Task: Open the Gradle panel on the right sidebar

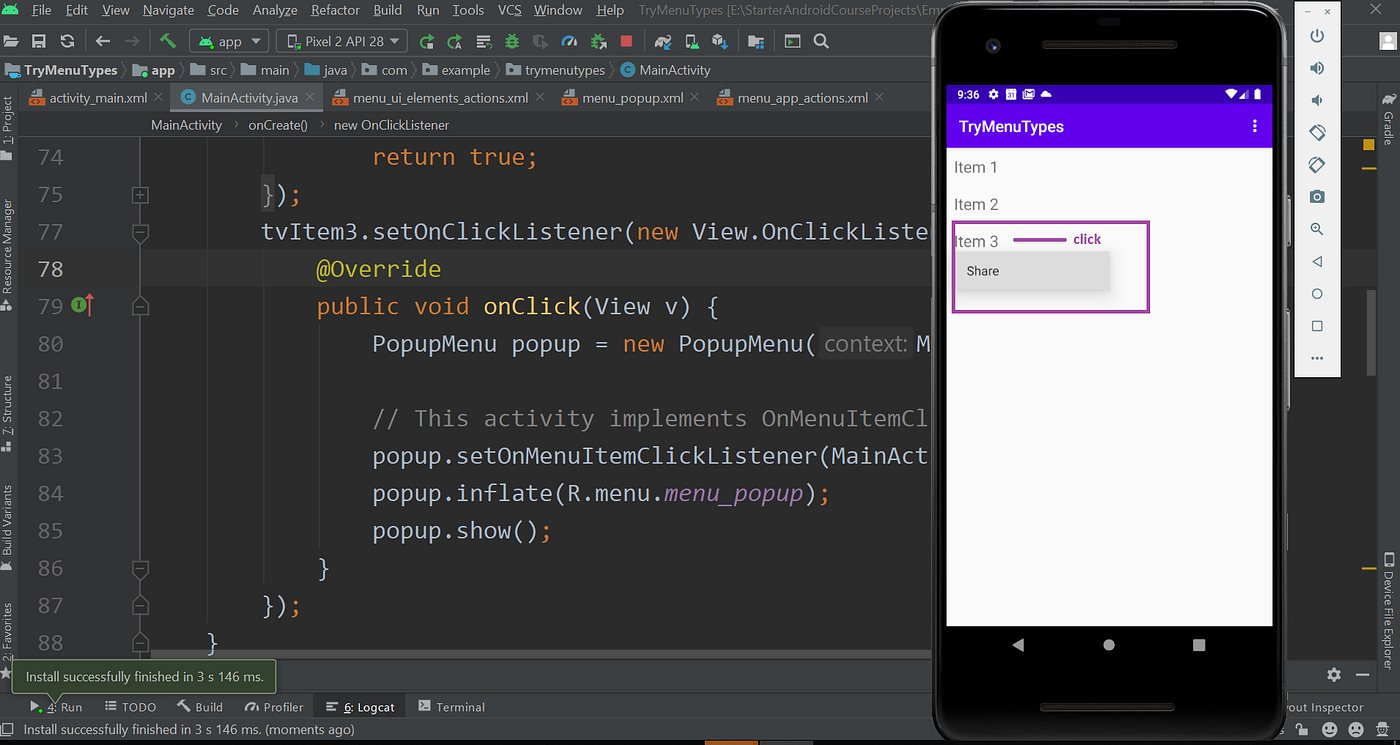Action: (x=1389, y=125)
